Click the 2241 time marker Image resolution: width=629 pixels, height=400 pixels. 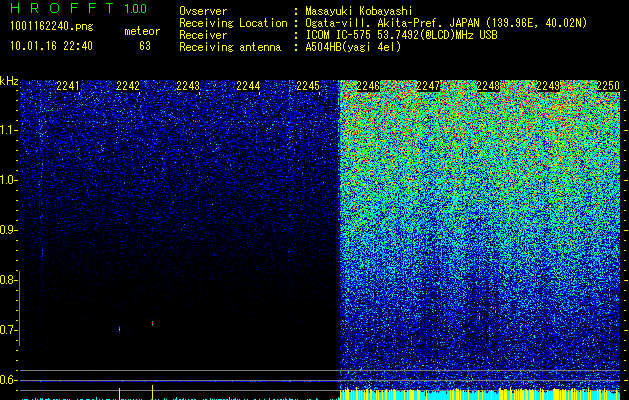(x=68, y=86)
